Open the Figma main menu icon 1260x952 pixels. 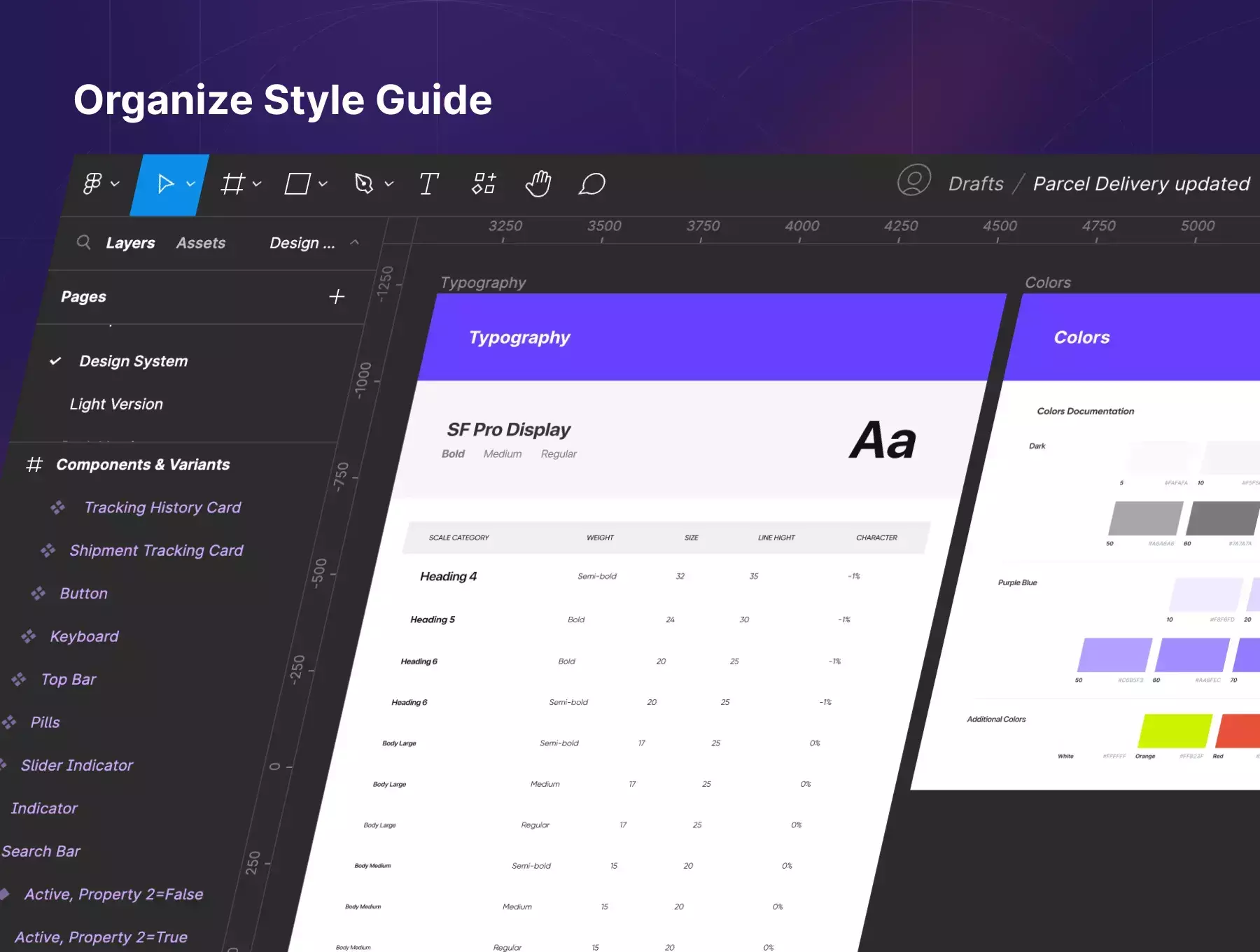point(92,183)
